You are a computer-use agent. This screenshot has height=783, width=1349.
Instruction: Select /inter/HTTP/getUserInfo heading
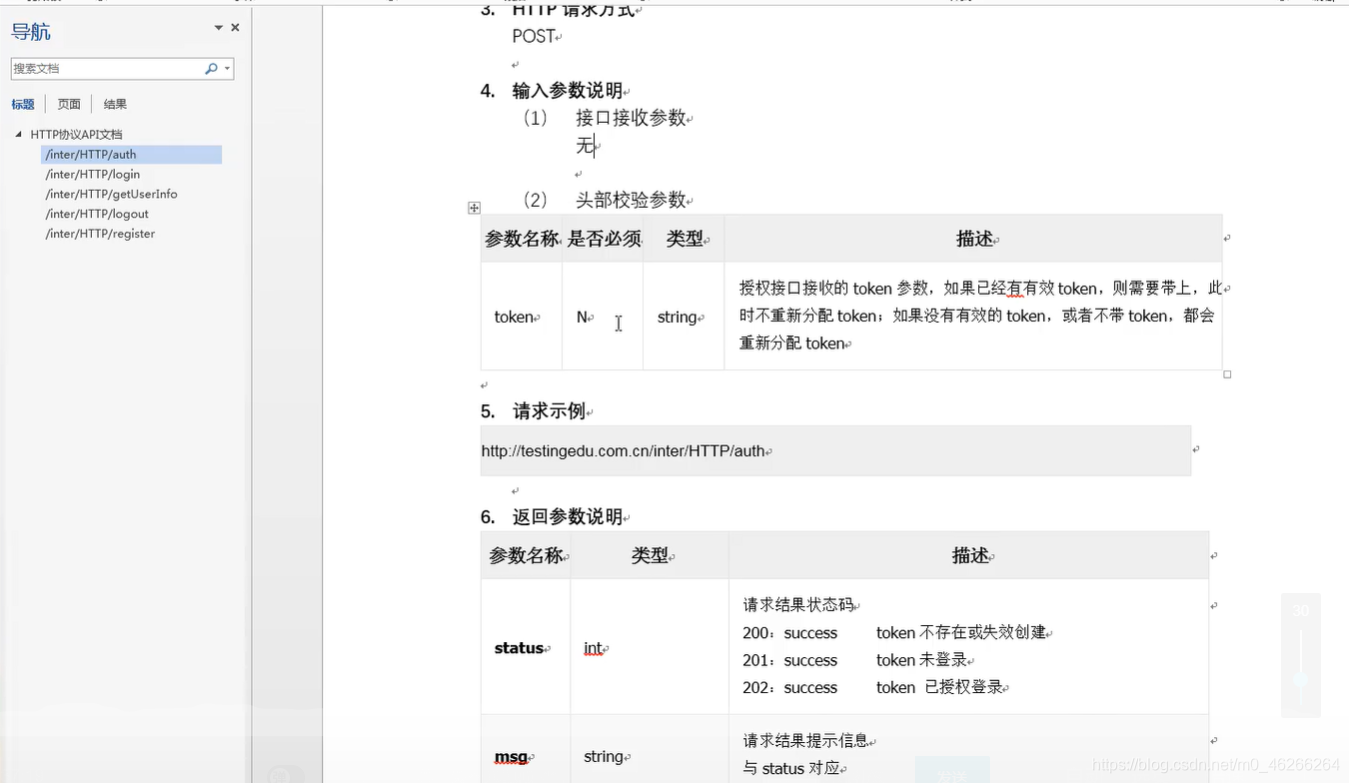[x=111, y=194]
